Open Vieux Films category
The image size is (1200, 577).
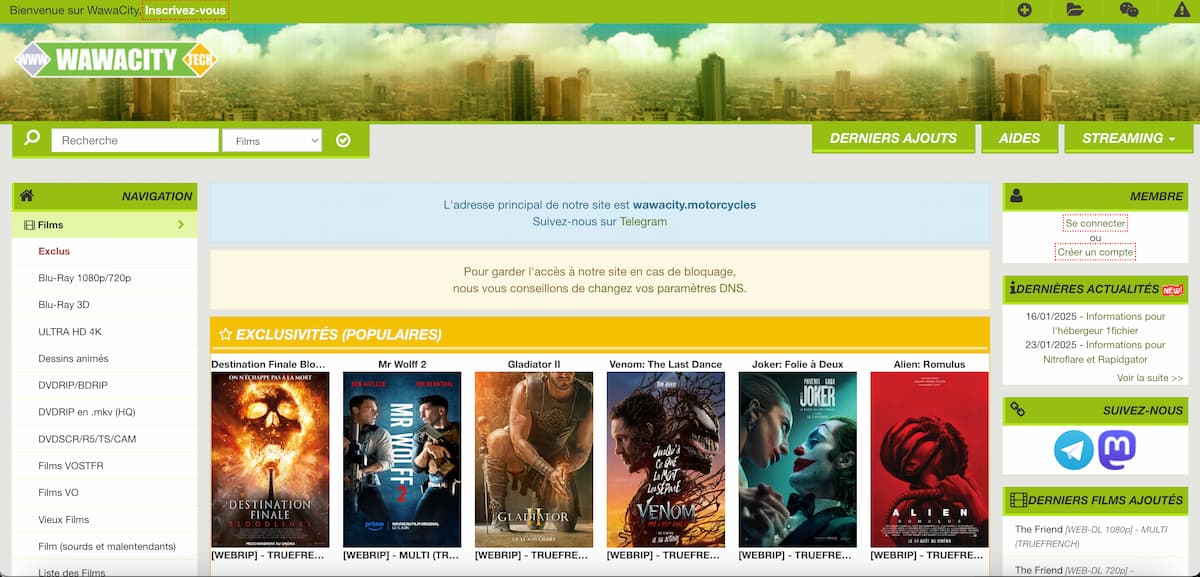64,520
